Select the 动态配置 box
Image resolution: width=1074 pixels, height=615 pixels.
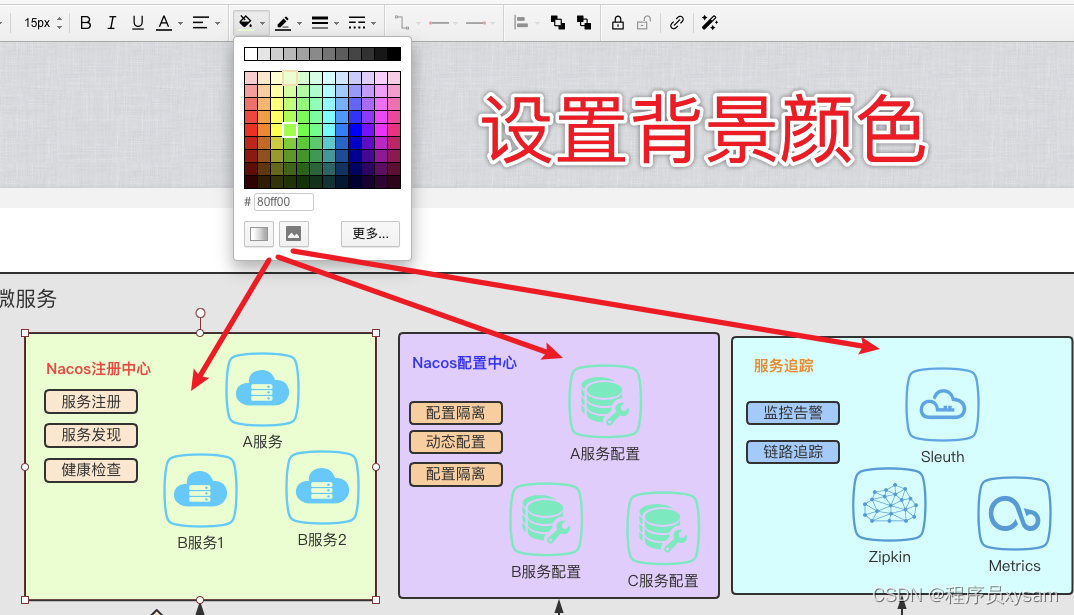(456, 442)
